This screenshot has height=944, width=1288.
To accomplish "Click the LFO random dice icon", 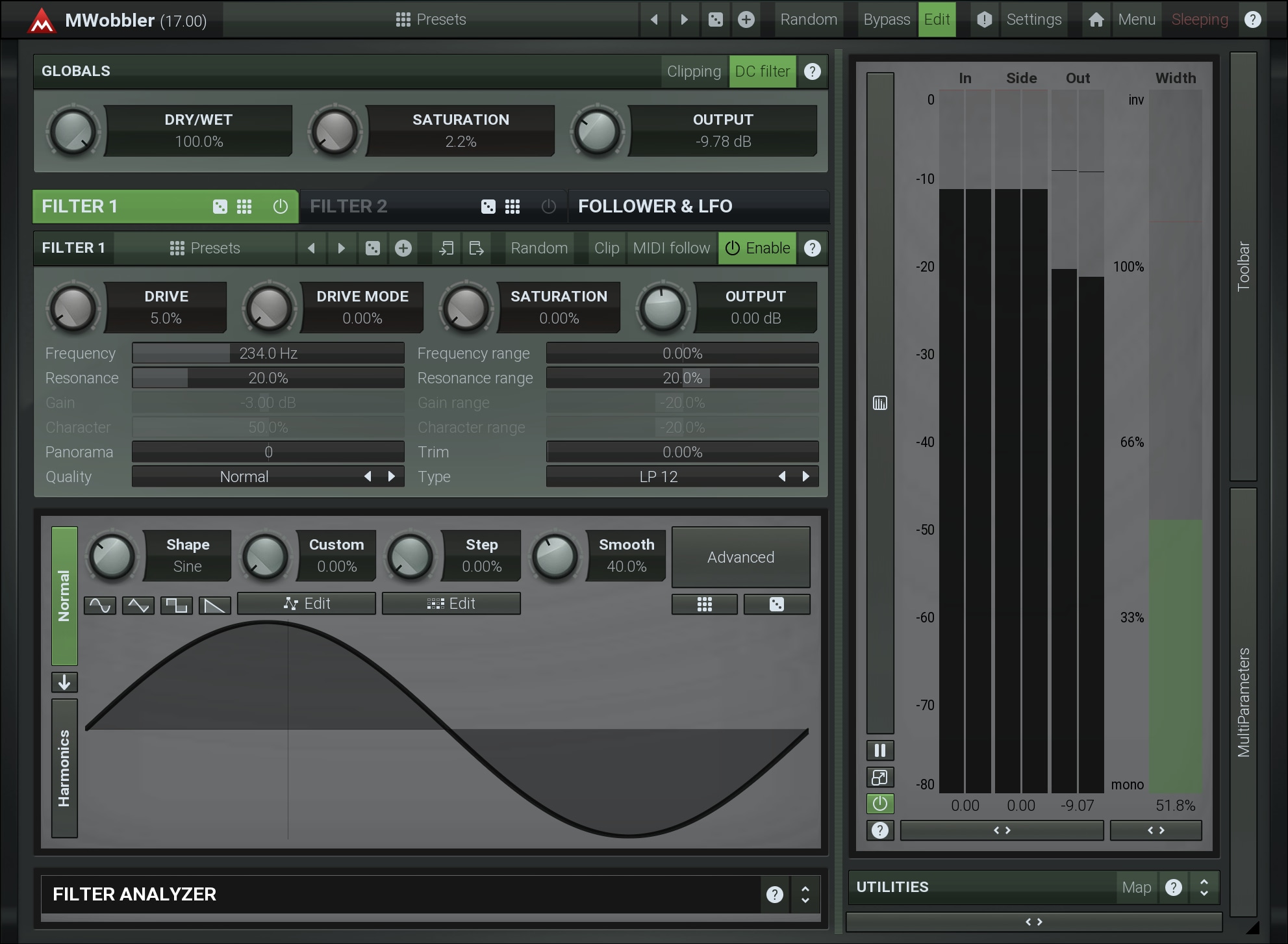I will tap(776, 605).
